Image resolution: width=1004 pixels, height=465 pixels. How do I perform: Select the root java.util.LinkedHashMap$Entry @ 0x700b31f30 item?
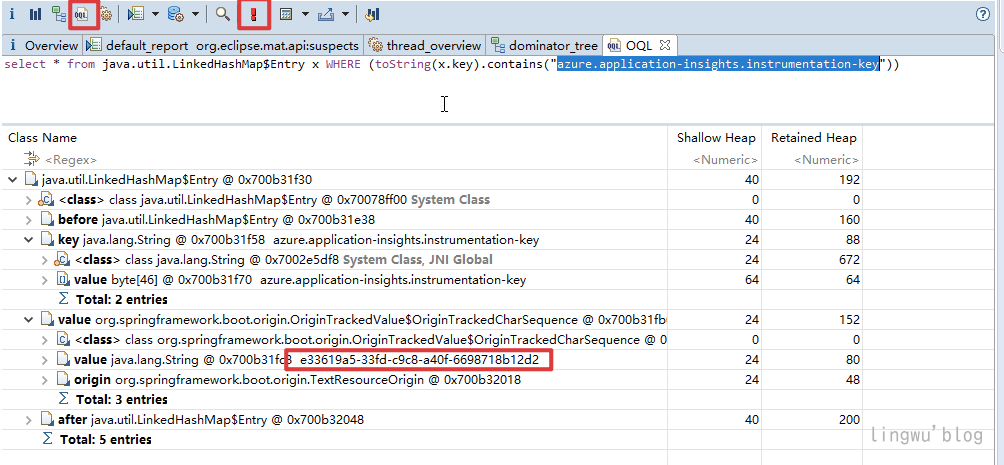(x=177, y=180)
